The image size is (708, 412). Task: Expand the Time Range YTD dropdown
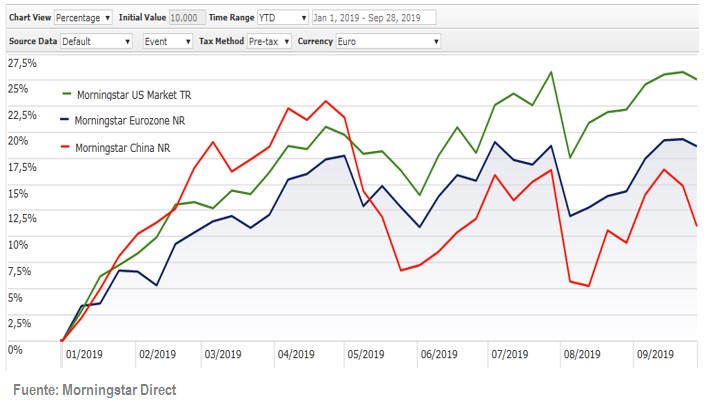[279, 18]
